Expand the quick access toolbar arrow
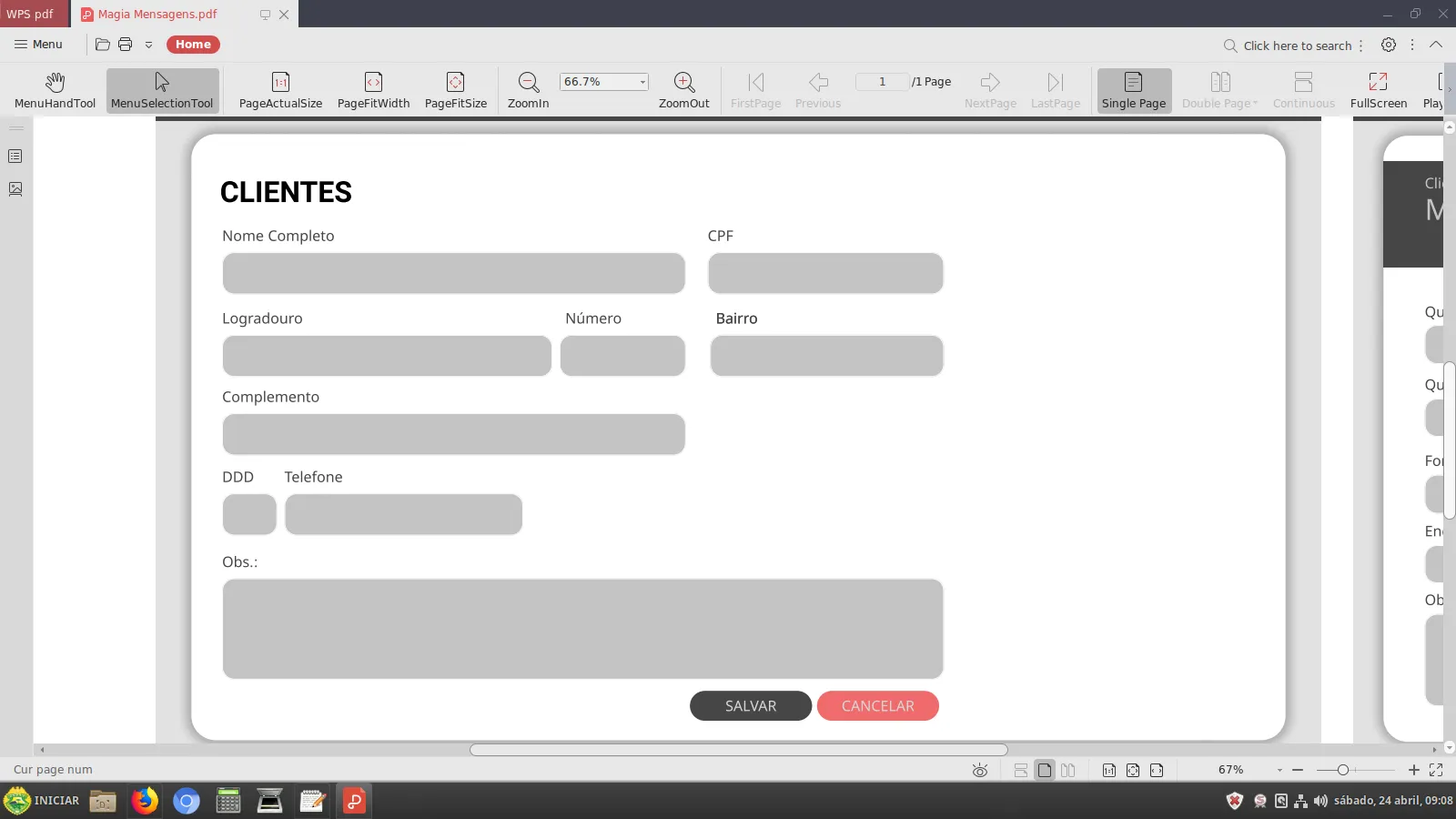 coord(148,45)
